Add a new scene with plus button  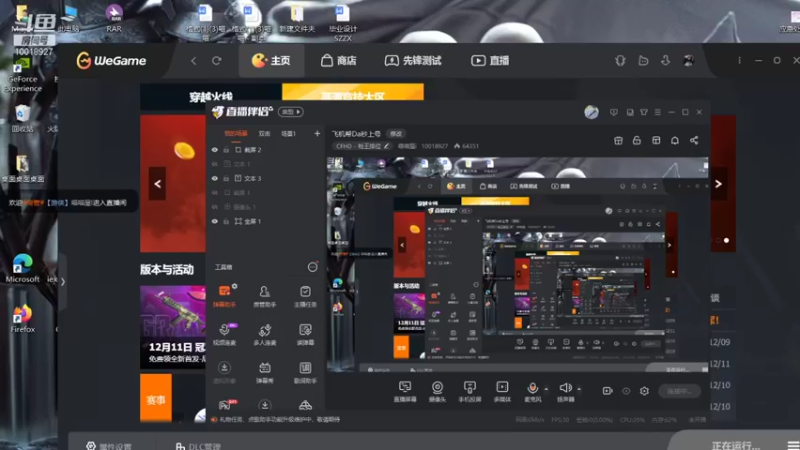tap(317, 134)
